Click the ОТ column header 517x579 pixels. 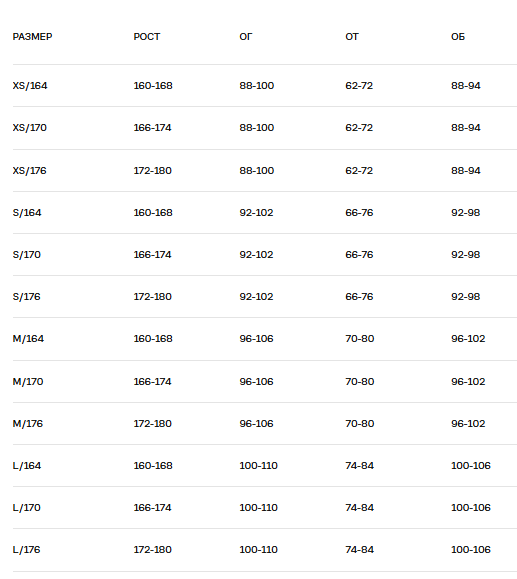(352, 37)
